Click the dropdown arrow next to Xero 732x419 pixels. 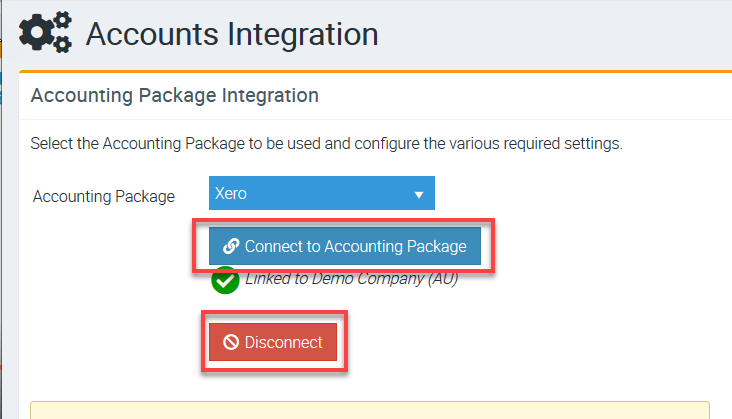pyautogui.click(x=419, y=195)
